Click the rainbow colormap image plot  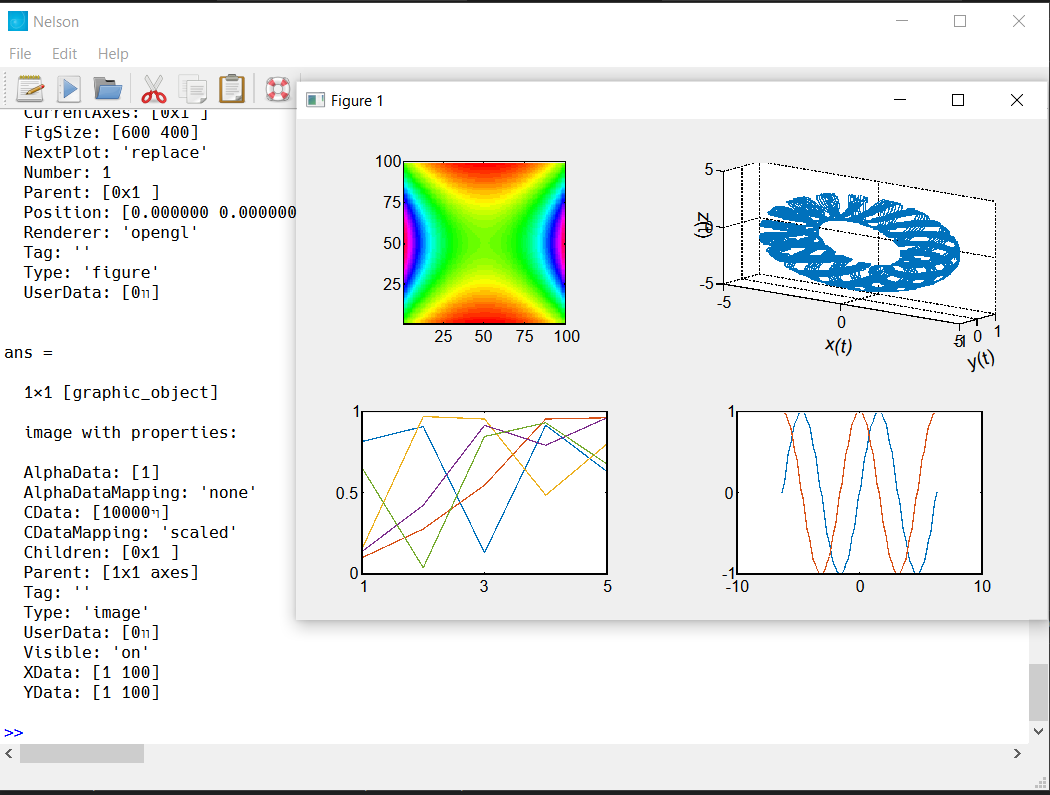click(x=484, y=242)
